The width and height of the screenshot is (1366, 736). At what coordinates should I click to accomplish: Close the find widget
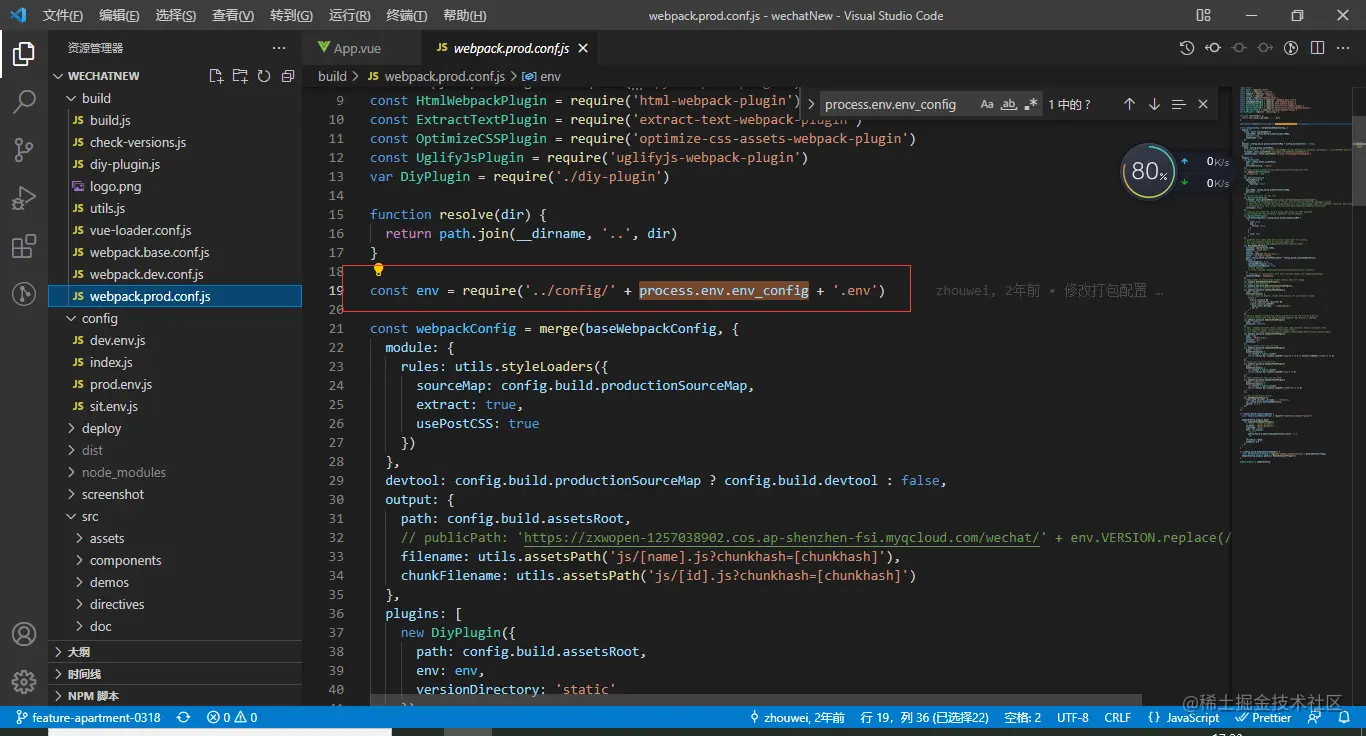1203,104
